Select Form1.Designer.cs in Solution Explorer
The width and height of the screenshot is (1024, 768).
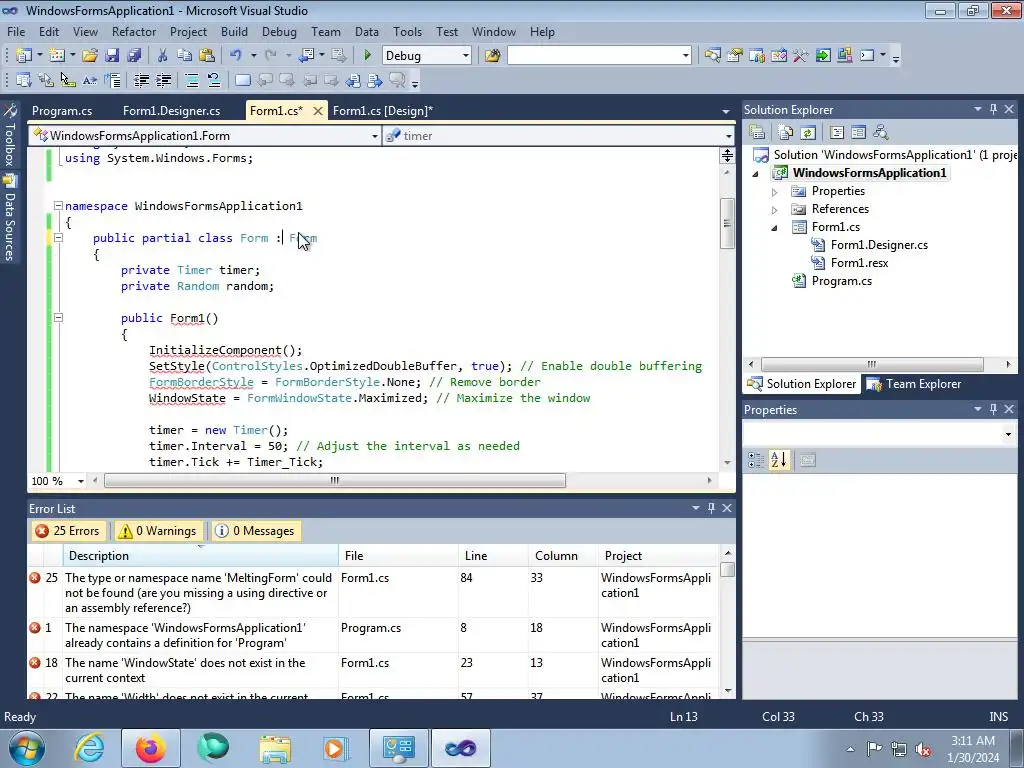pos(878,245)
